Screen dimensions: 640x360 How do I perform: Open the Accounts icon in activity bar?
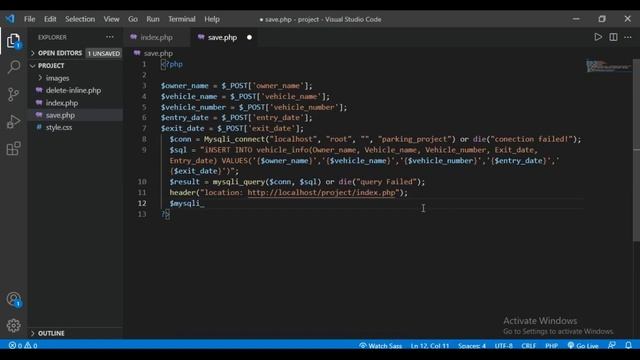(x=14, y=300)
